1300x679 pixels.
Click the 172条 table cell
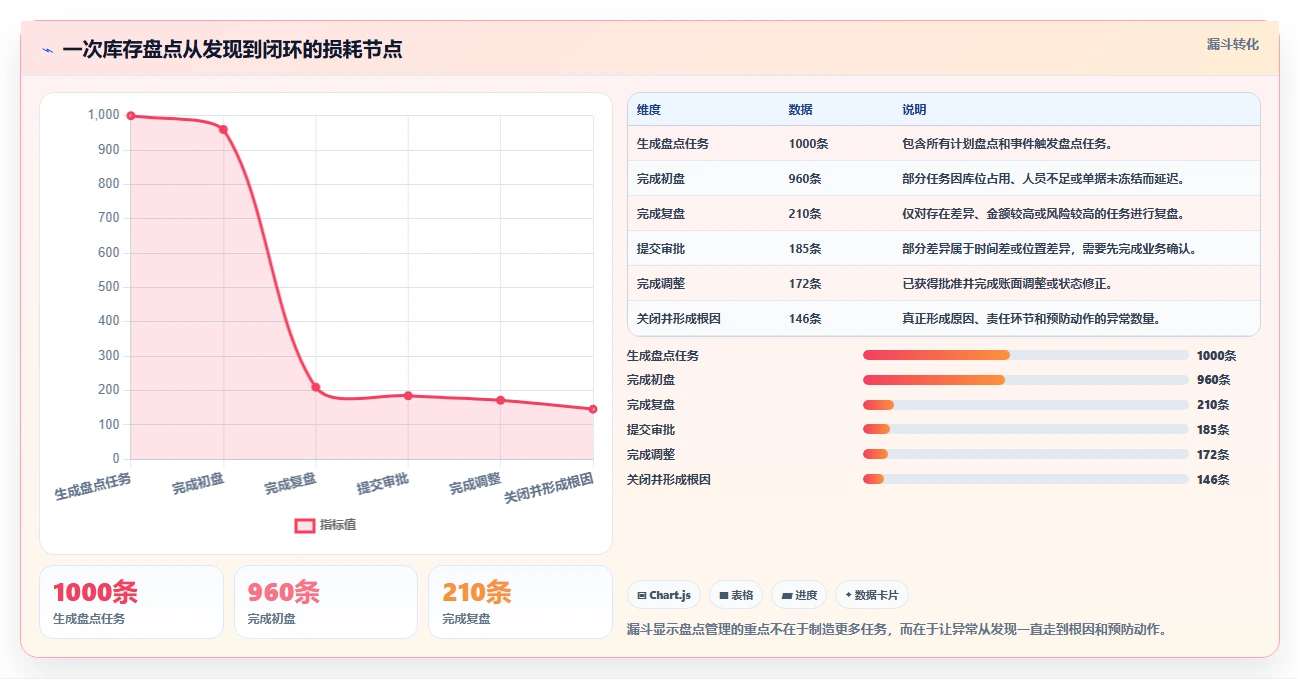pos(805,284)
